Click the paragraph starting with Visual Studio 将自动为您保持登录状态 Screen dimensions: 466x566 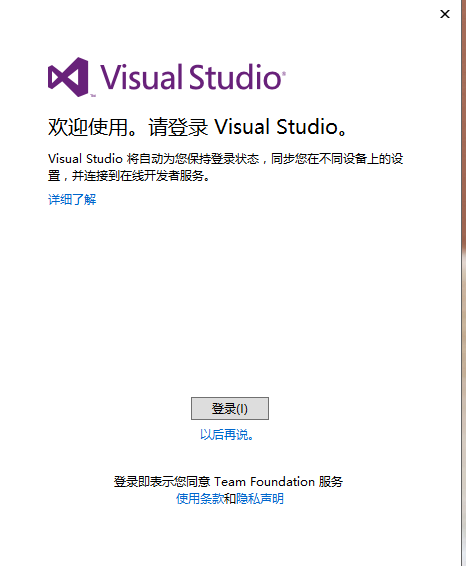tap(226, 167)
